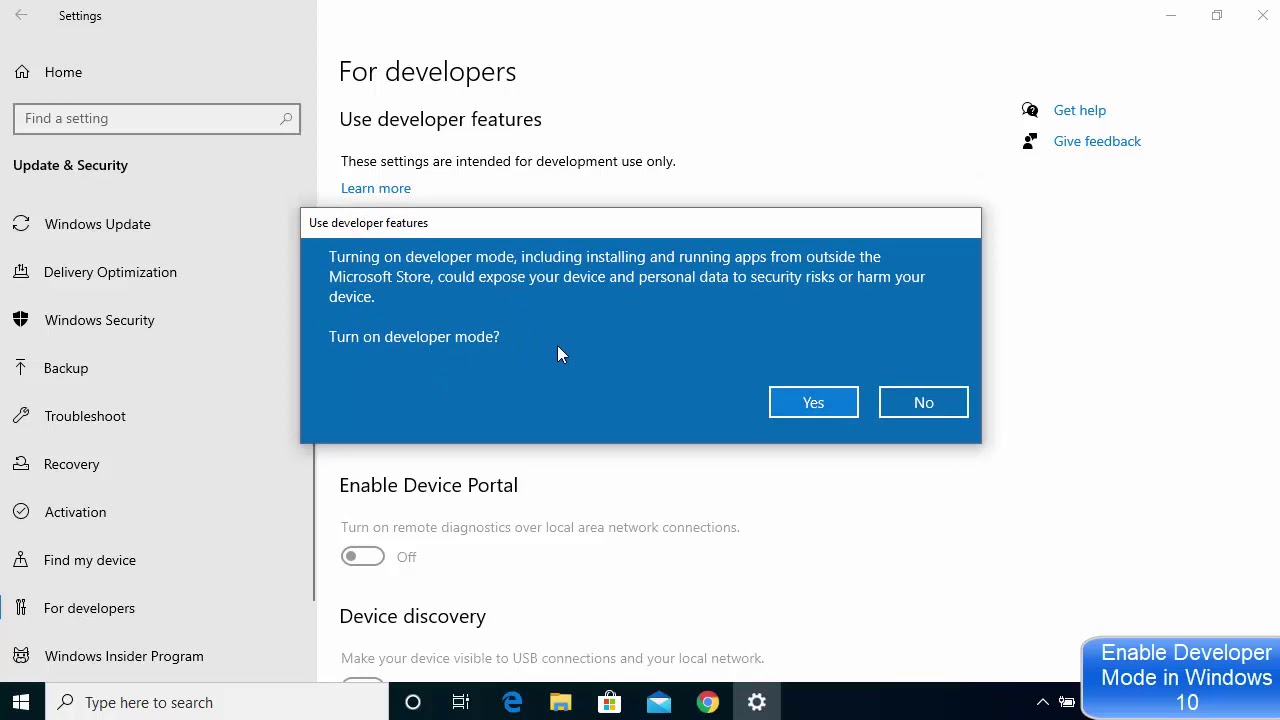
Task: Open Microsoft Store from the taskbar
Action: tap(609, 702)
